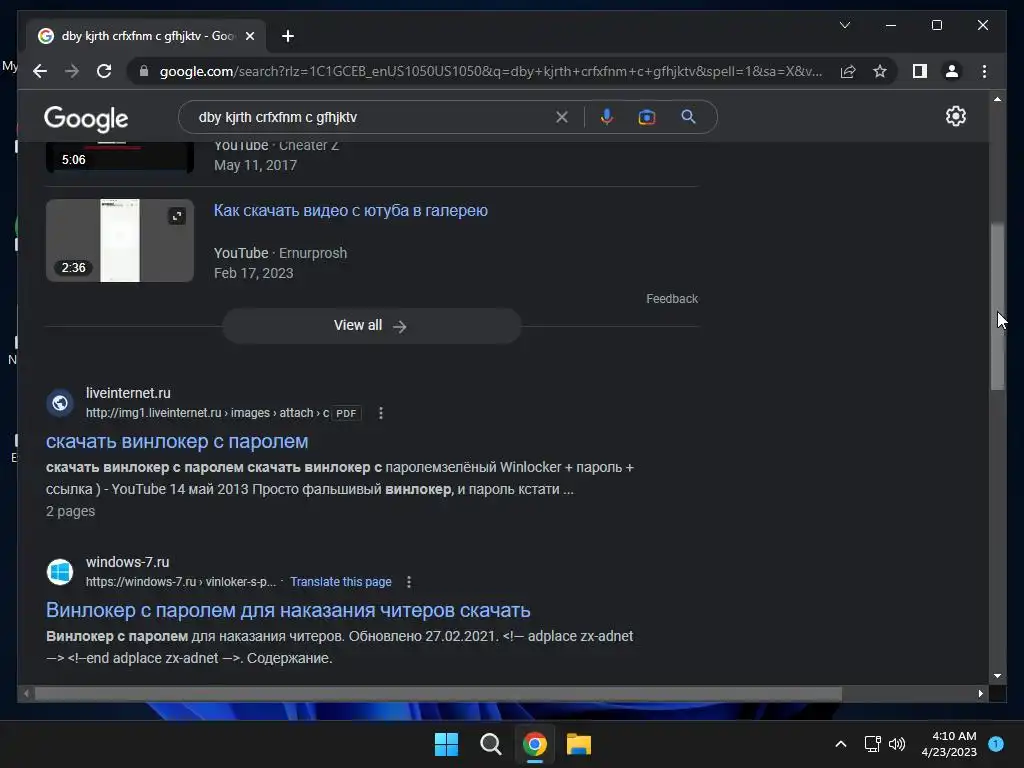This screenshot has width=1024, height=768.
Task: Bookmark this tab with the star
Action: pos(880,71)
